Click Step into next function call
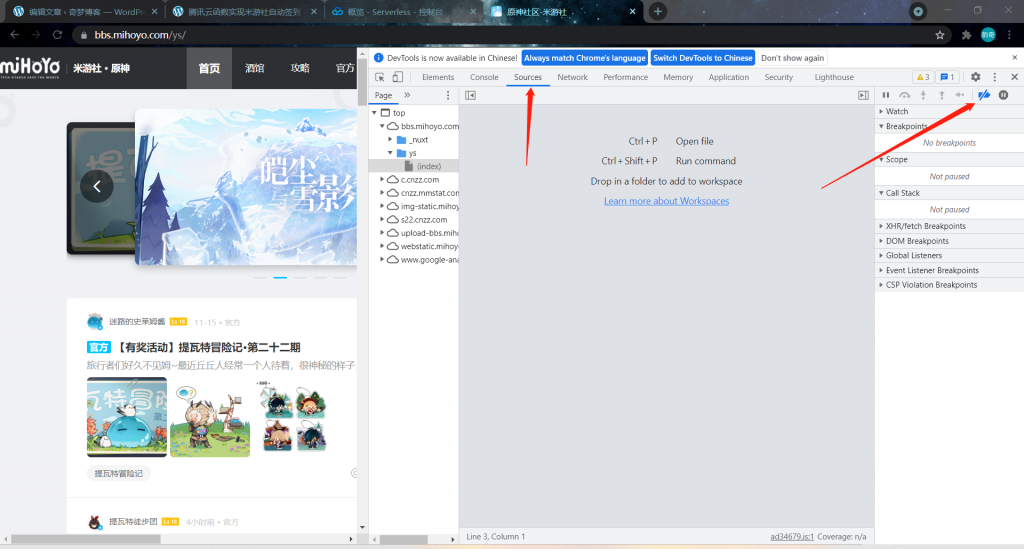This screenshot has width=1024, height=549. [x=923, y=95]
